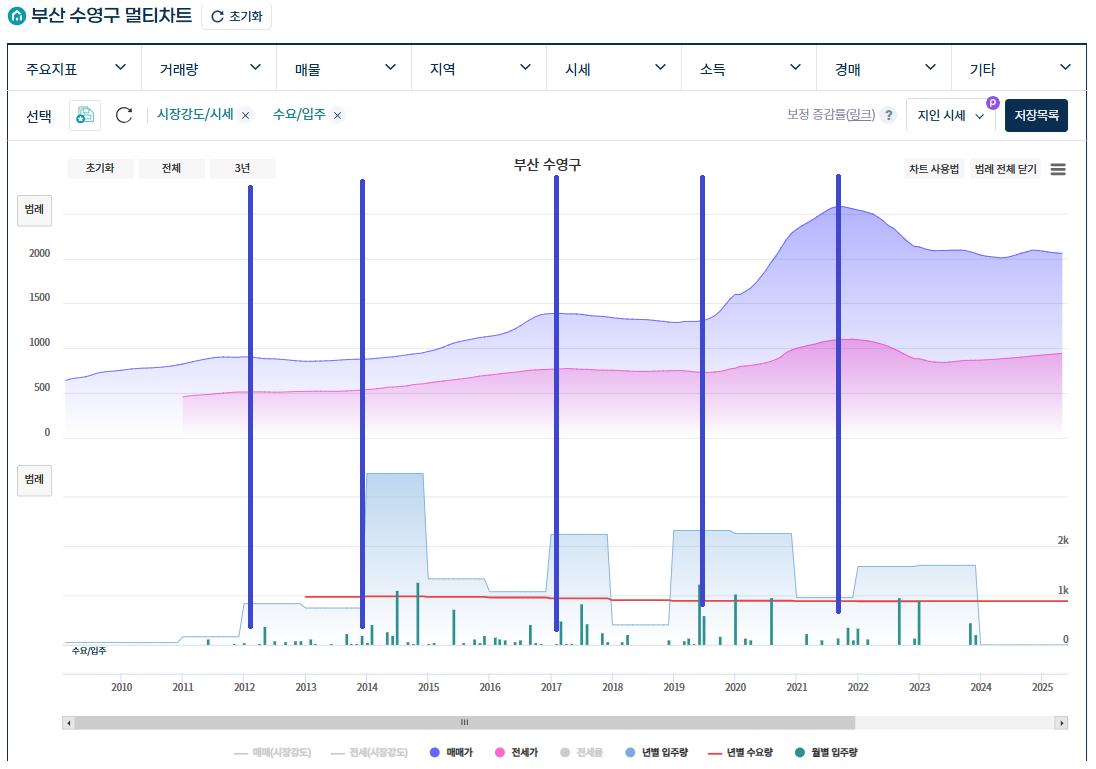Toggle the 월별 입주량 legend series
Image resolution: width=1096 pixels, height=769 pixels.
pos(826,753)
